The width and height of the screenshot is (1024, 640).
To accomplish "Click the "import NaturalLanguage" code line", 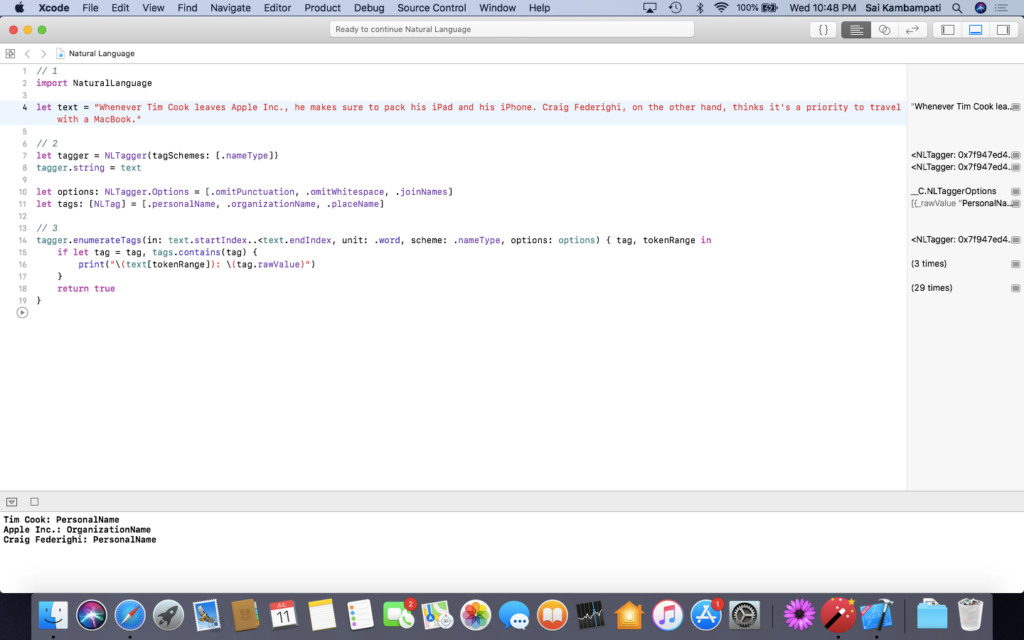I will 94,83.
